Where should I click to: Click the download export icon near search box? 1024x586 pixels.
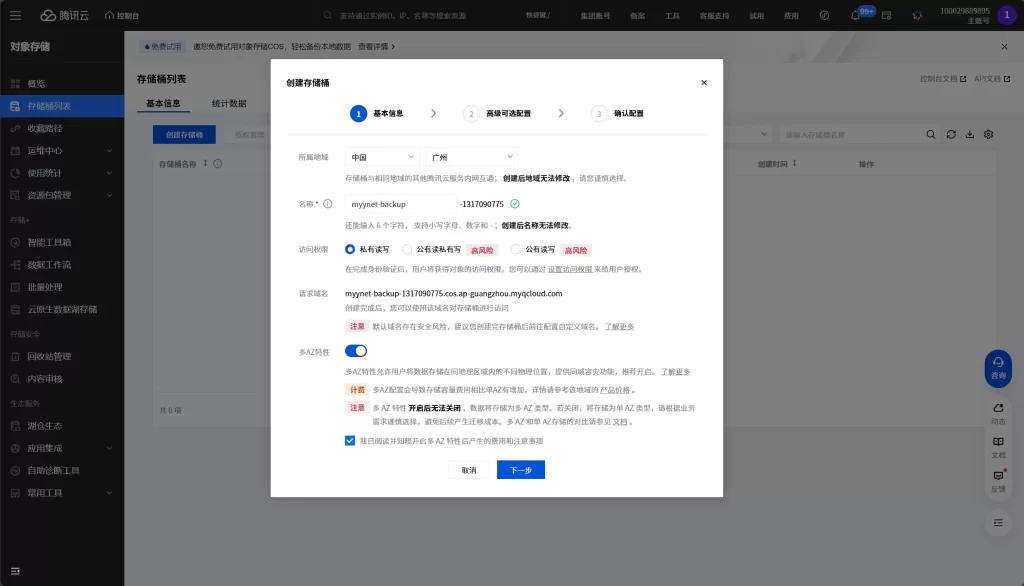[969, 133]
